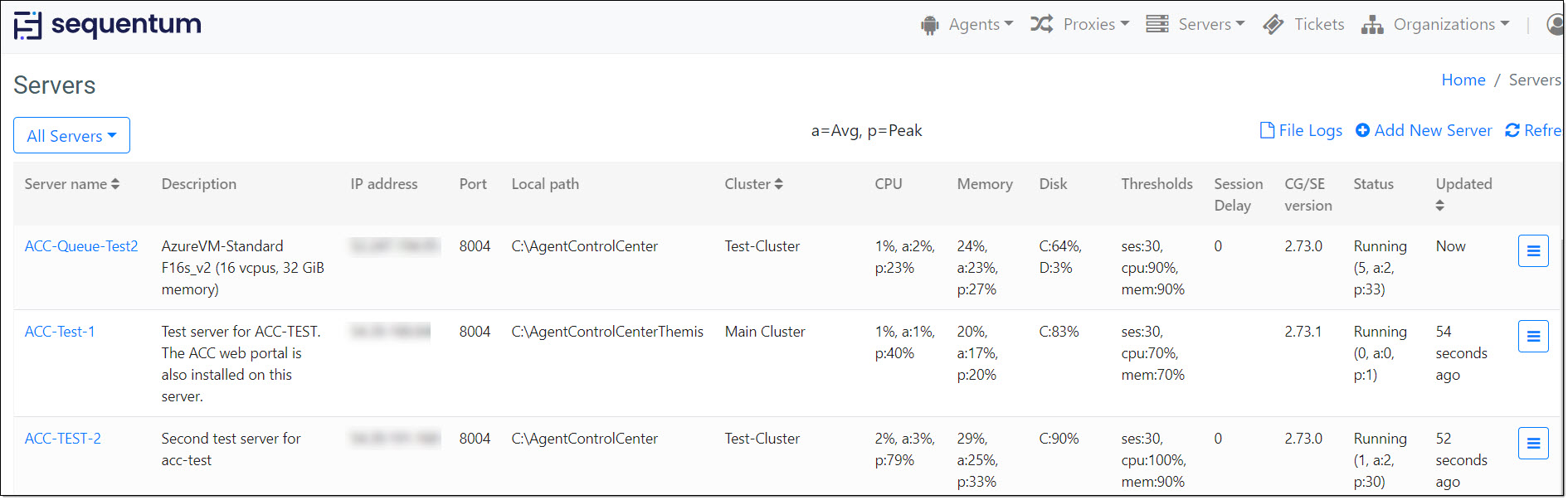1568x500 pixels.
Task: Open hamburger menu for ACC-TEST-2 row
Action: click(1533, 444)
